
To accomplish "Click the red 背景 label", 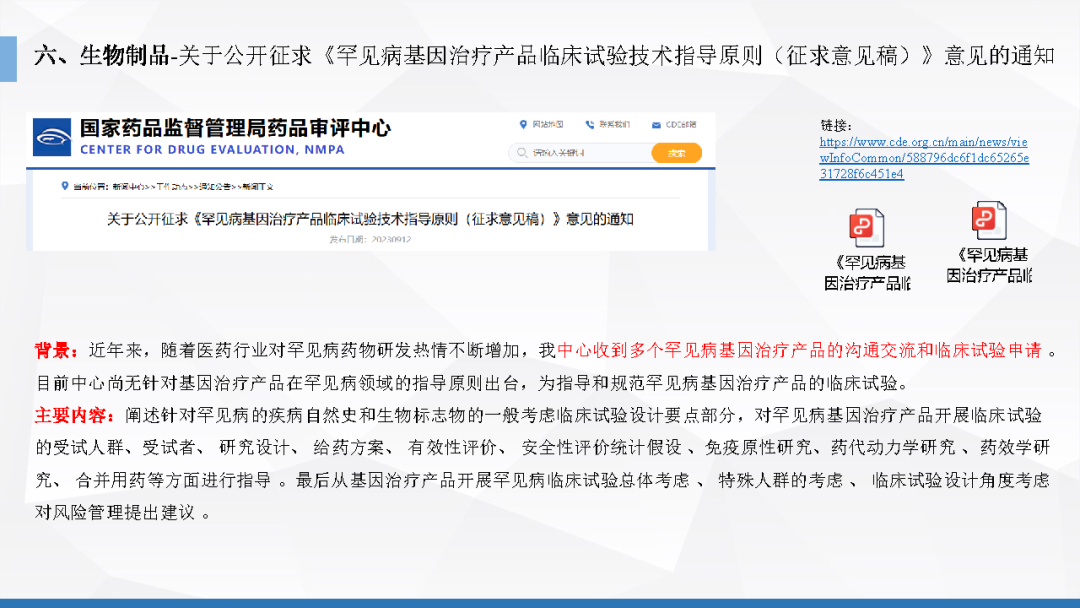I will click(x=56, y=351).
